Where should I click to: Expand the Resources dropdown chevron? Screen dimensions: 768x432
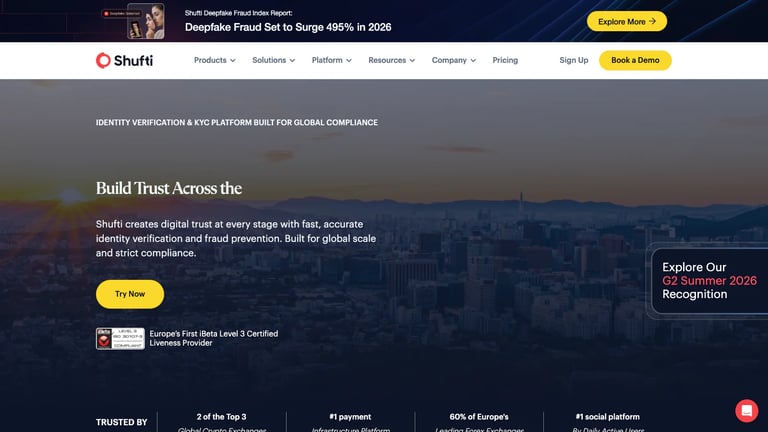click(412, 61)
